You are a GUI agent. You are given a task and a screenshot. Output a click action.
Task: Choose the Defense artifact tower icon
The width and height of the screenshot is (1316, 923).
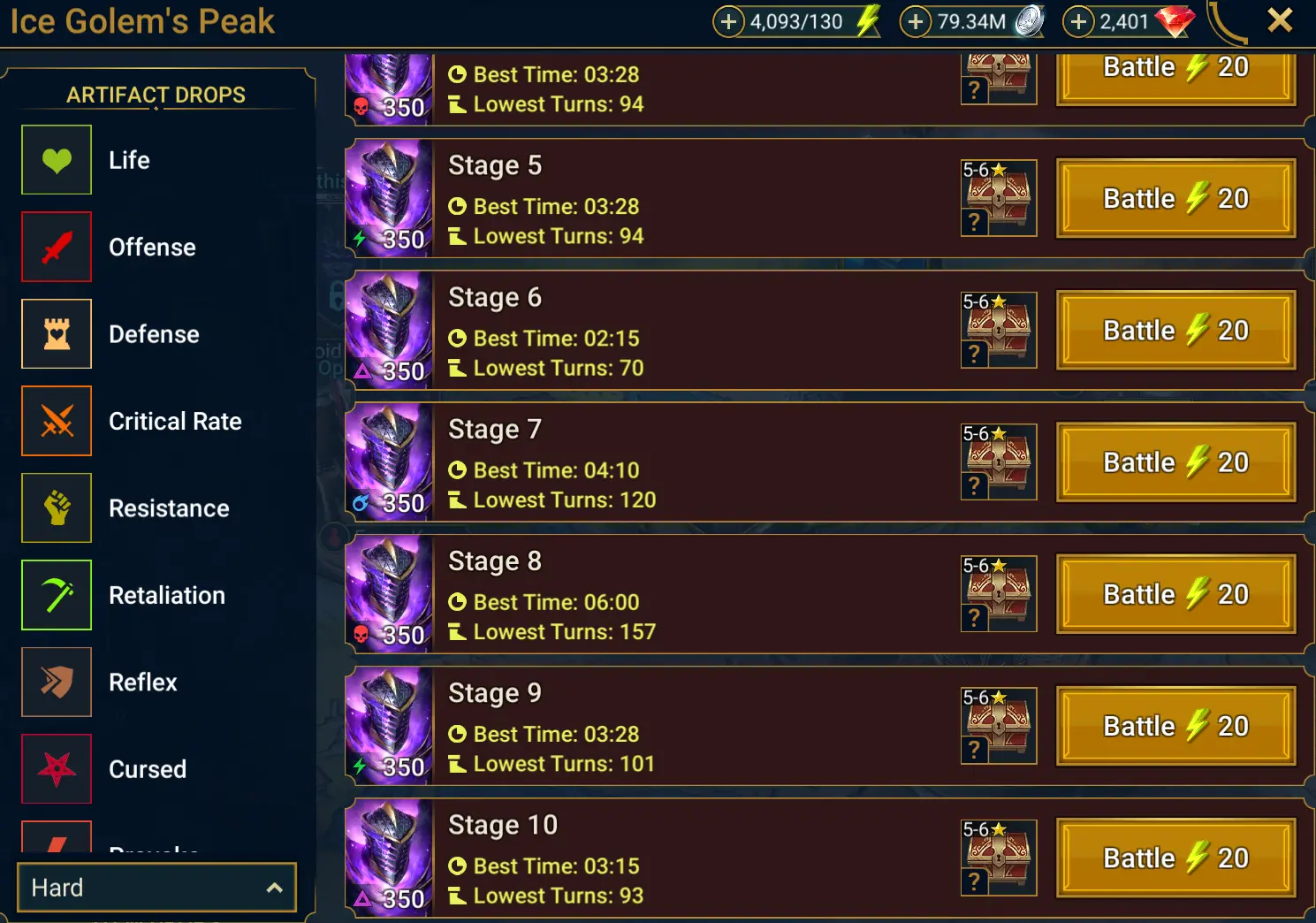point(57,334)
